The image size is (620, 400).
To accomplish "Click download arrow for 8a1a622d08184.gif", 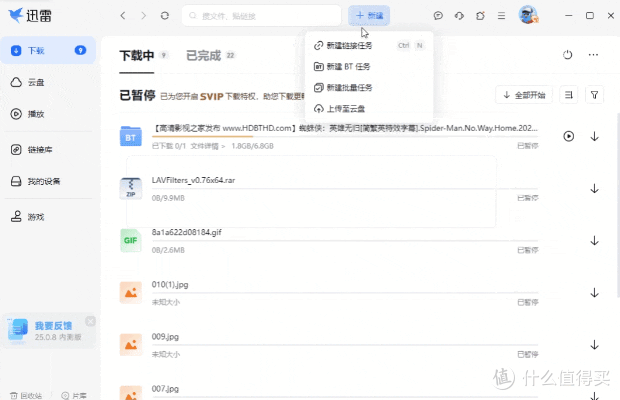I will click(594, 241).
